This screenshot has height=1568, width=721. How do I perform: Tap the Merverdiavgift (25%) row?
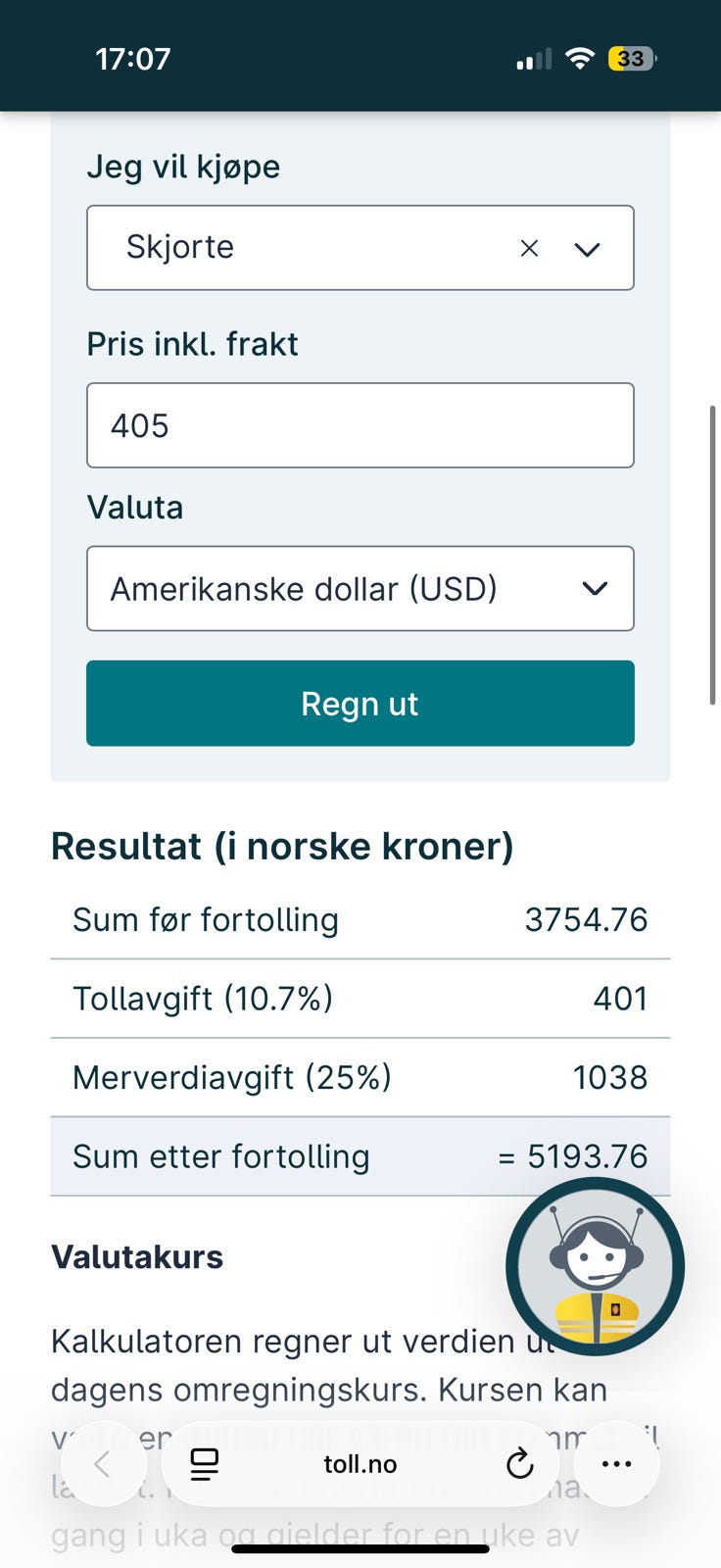360,1077
